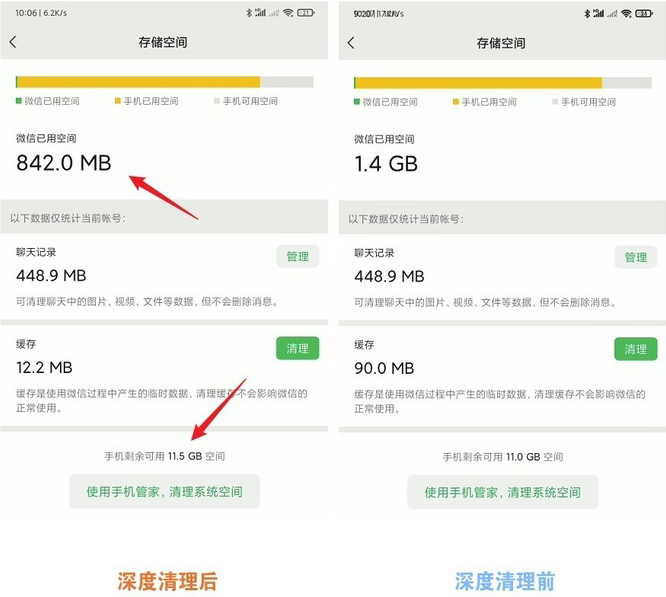Tap 存储空间 title on the left screen
The image size is (666, 597).
[x=163, y=42]
